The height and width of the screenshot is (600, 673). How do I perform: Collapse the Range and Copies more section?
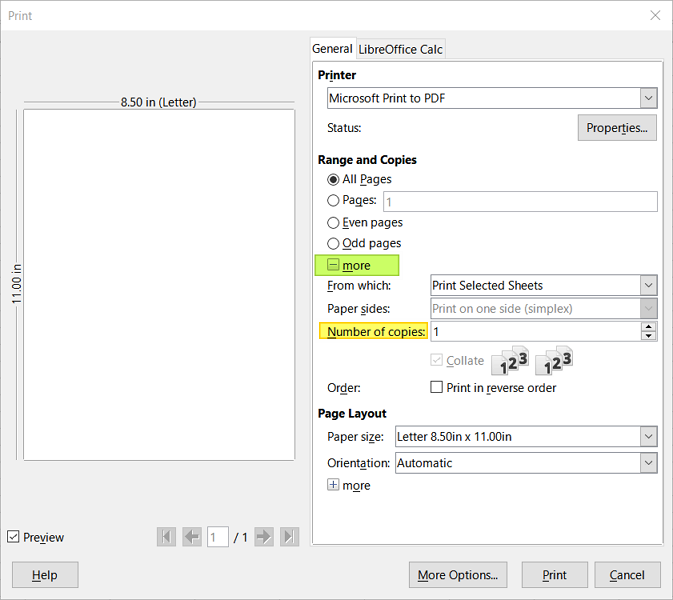coord(333,265)
